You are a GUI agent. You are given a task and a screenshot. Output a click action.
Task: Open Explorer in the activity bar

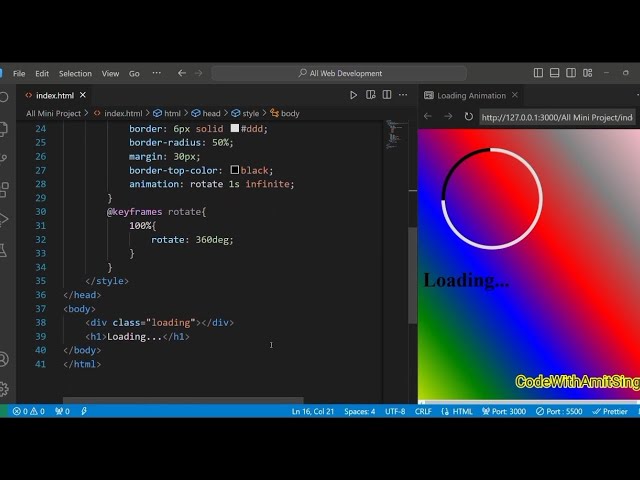(x=4, y=129)
